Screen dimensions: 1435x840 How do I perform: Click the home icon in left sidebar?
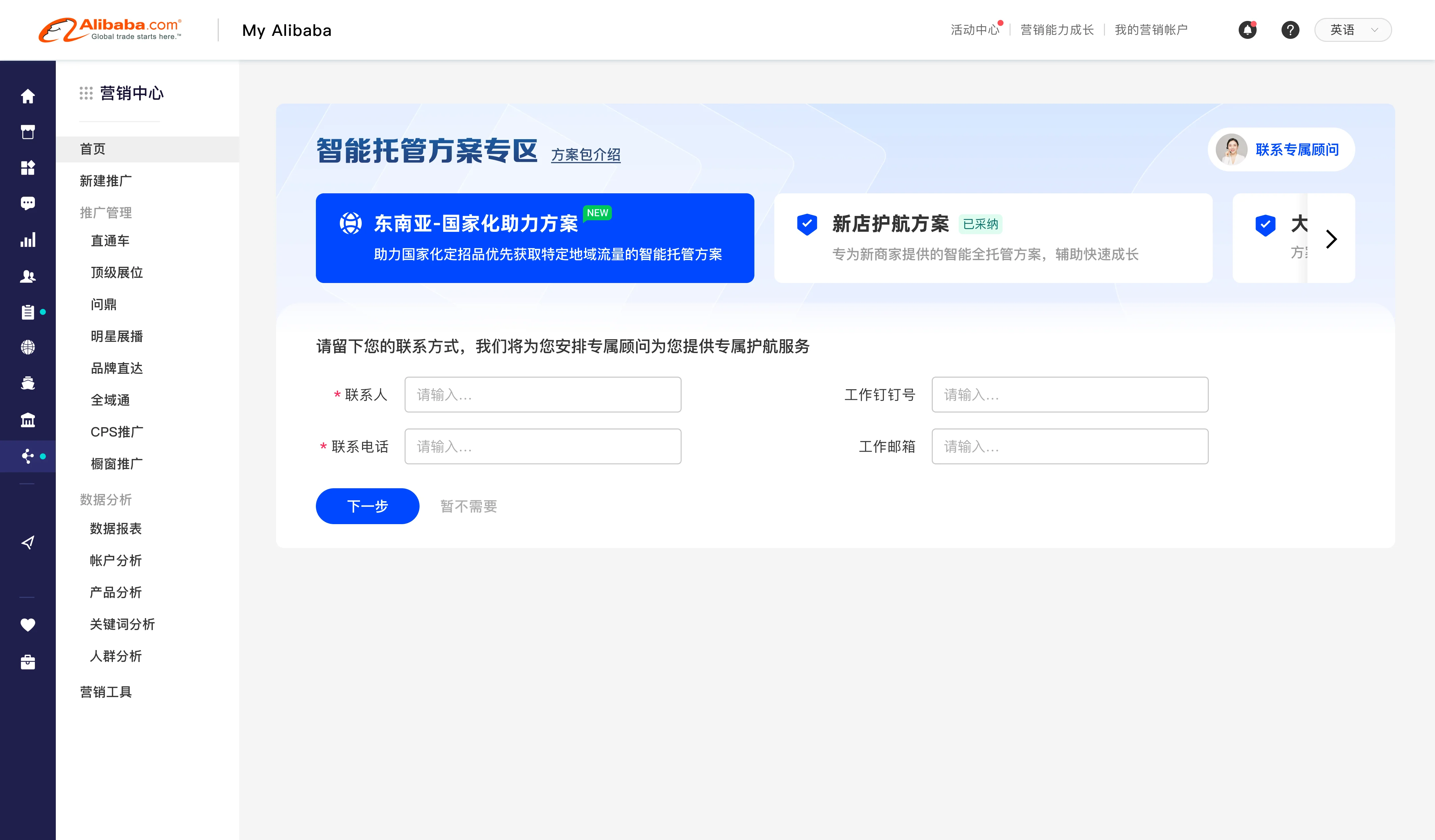click(x=27, y=96)
